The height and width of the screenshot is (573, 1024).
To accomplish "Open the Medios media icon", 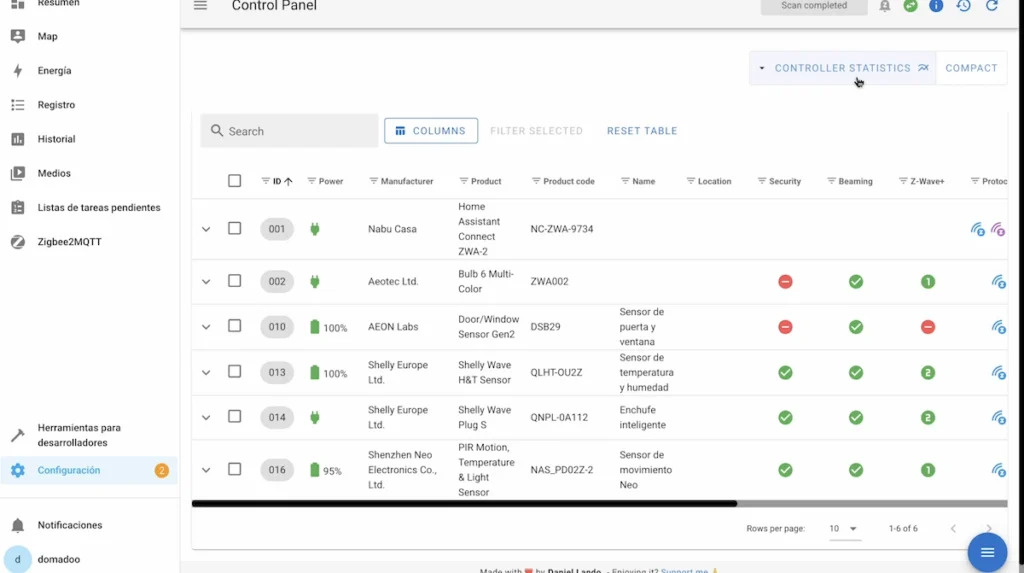I will pos(18,173).
